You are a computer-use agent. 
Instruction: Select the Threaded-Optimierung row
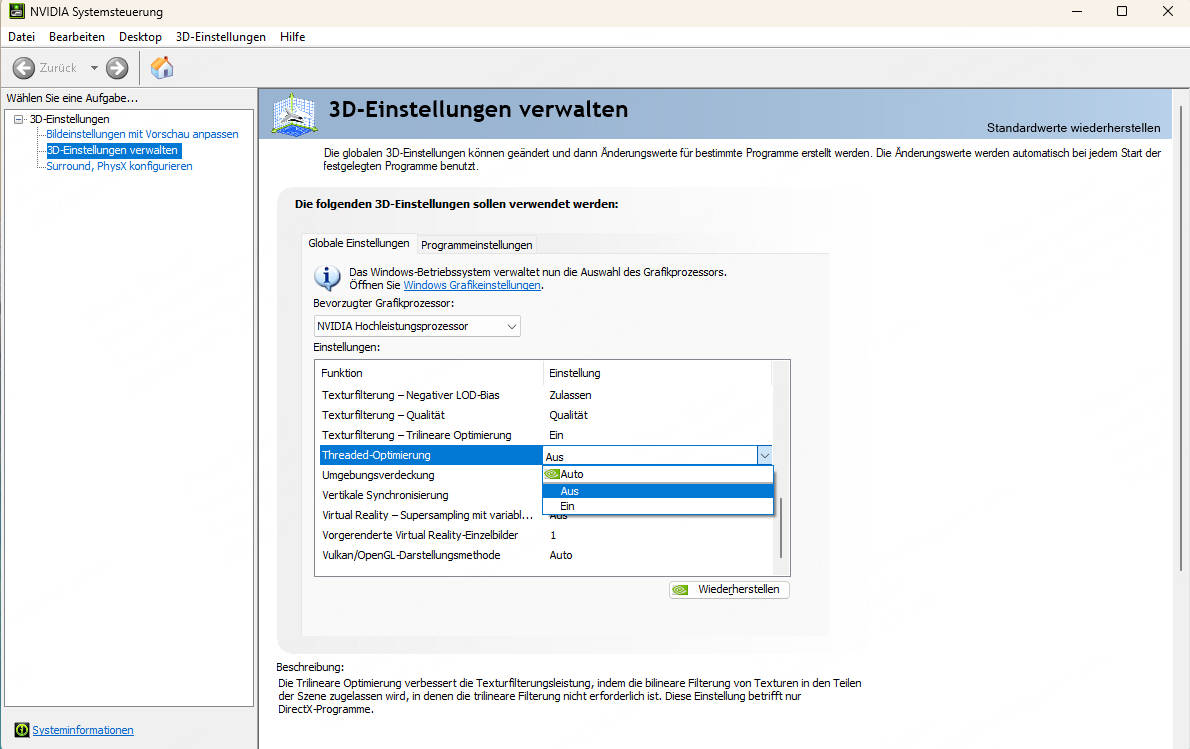(429, 455)
